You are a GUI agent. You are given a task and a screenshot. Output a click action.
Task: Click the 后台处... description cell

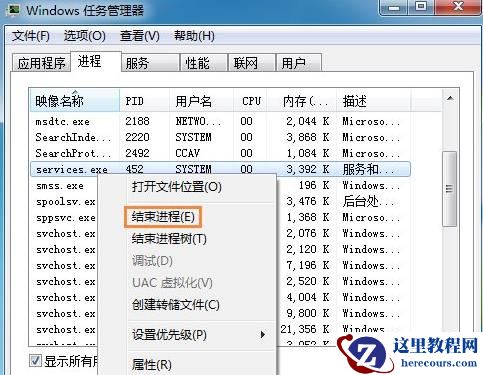coord(368,201)
